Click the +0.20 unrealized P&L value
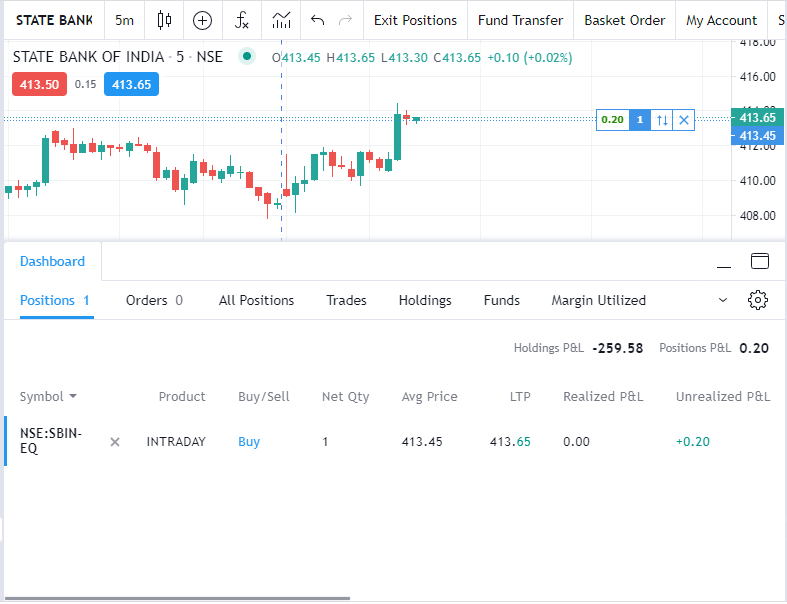 click(693, 442)
